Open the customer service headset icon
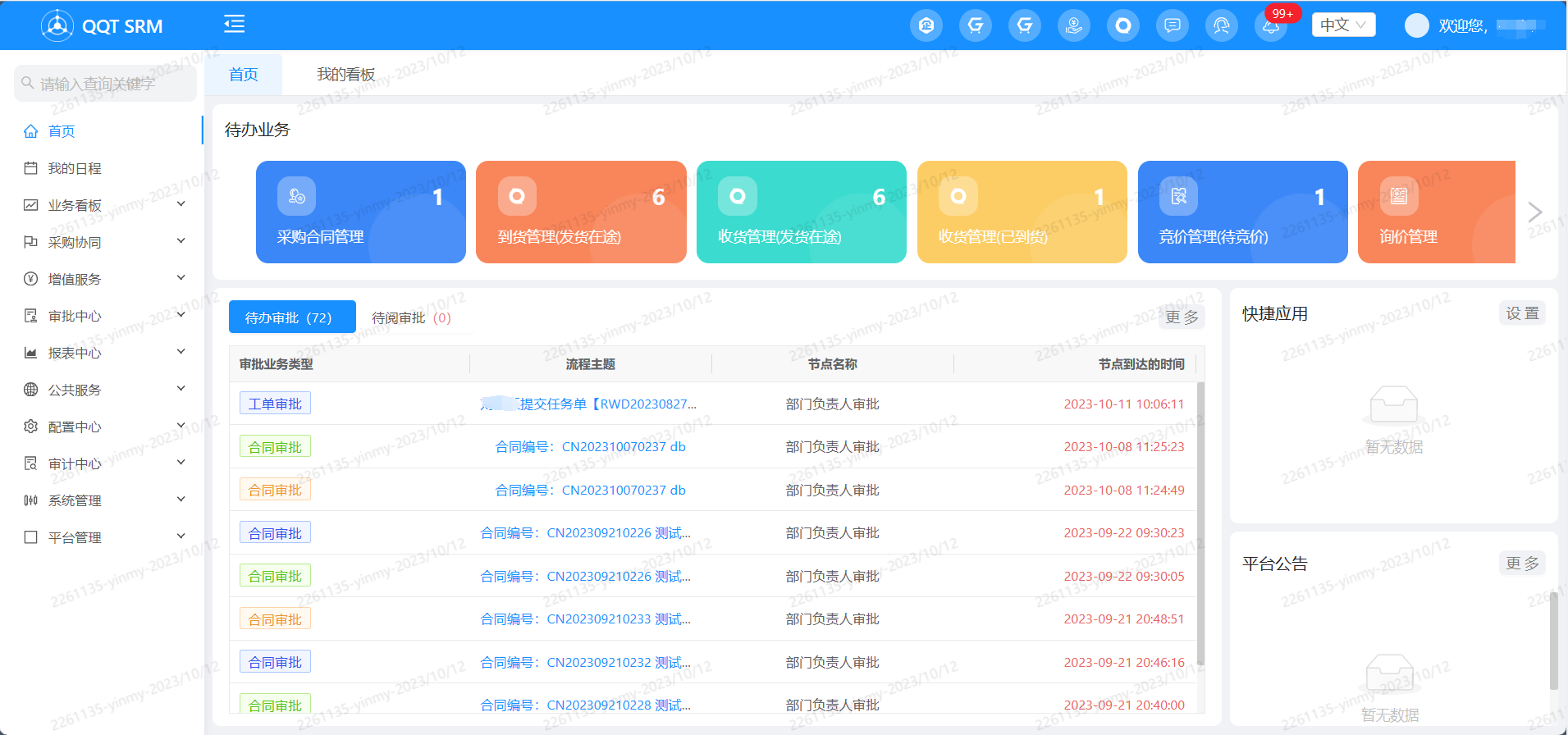Image resolution: width=1568 pixels, height=735 pixels. (1222, 25)
